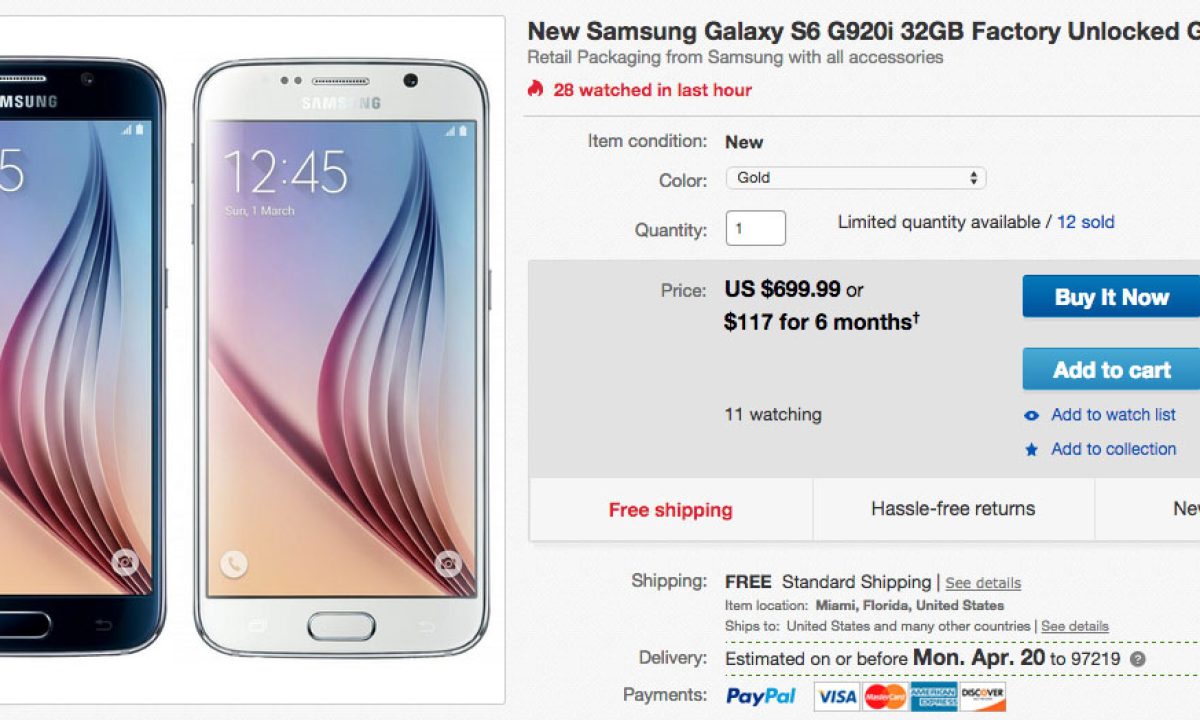Select the Free shipping tab
The width and height of the screenshot is (1200, 720).
(671, 510)
